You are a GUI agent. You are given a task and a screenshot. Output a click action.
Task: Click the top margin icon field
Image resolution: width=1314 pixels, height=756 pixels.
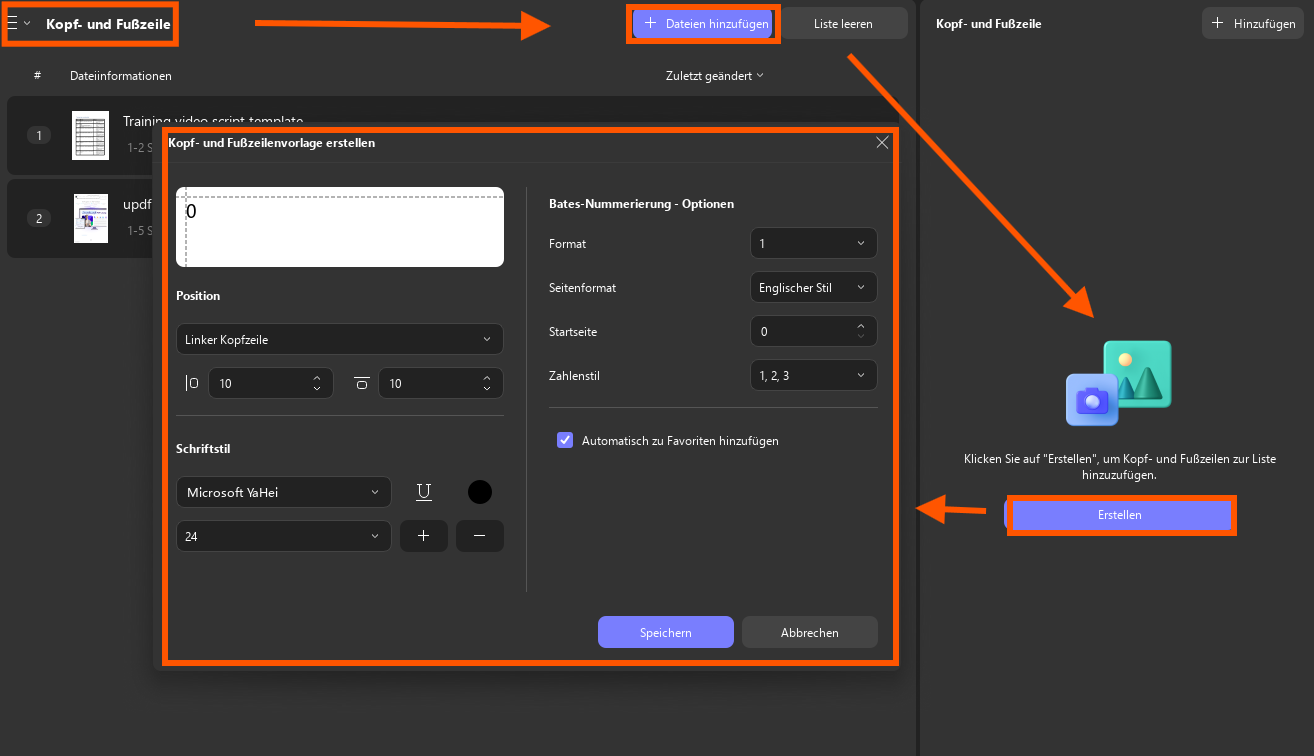(x=440, y=383)
